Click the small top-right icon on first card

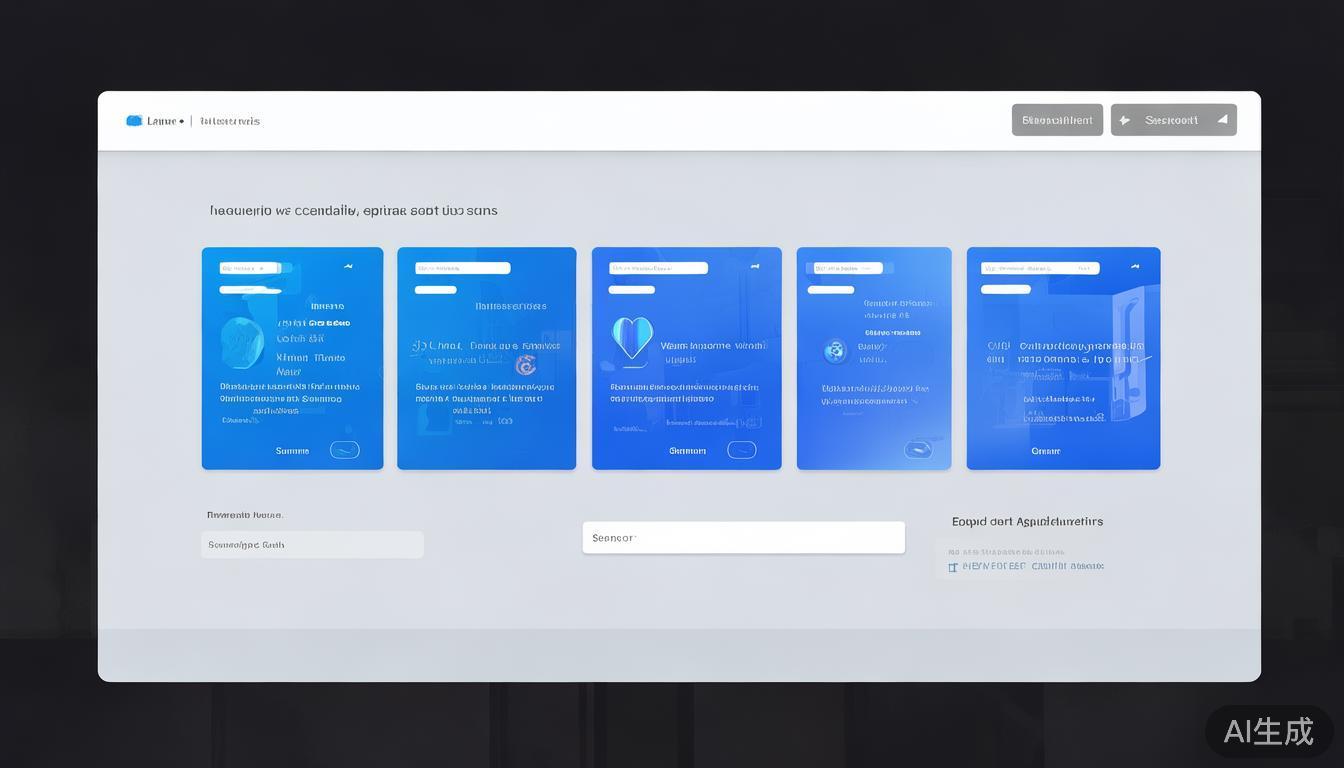[348, 267]
